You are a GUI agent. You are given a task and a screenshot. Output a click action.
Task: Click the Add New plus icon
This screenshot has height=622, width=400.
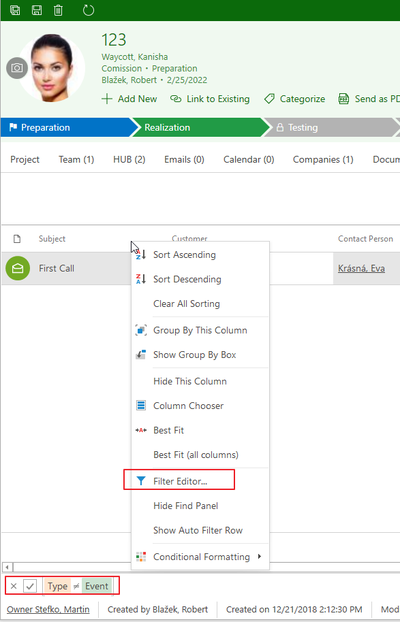(107, 99)
